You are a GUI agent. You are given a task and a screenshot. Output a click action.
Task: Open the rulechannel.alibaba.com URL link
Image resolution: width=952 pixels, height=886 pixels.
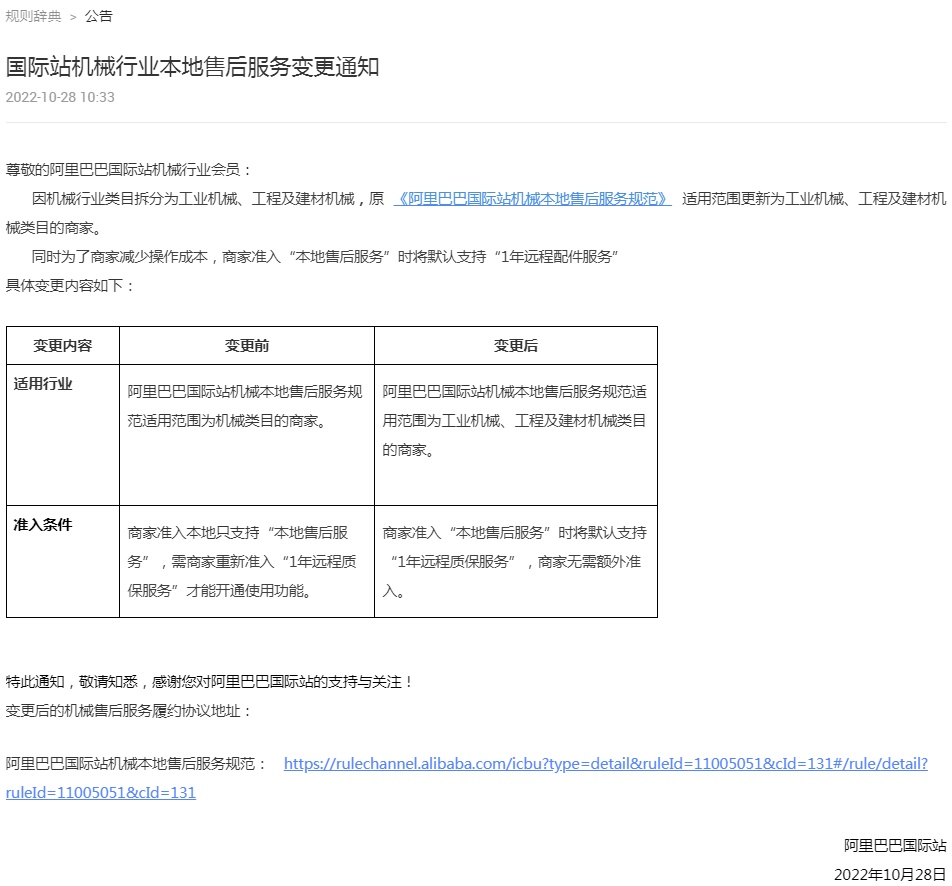(x=605, y=763)
